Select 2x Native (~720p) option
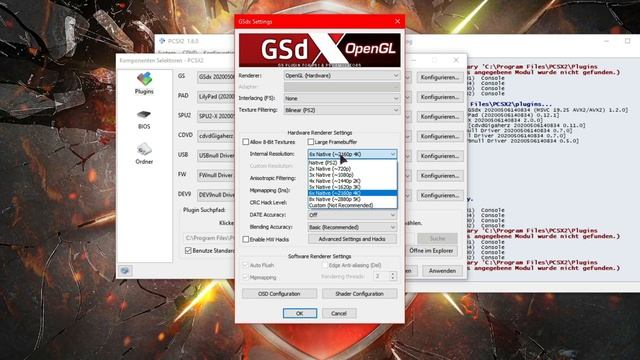Image resolution: width=640 pixels, height=360 pixels. (352, 169)
